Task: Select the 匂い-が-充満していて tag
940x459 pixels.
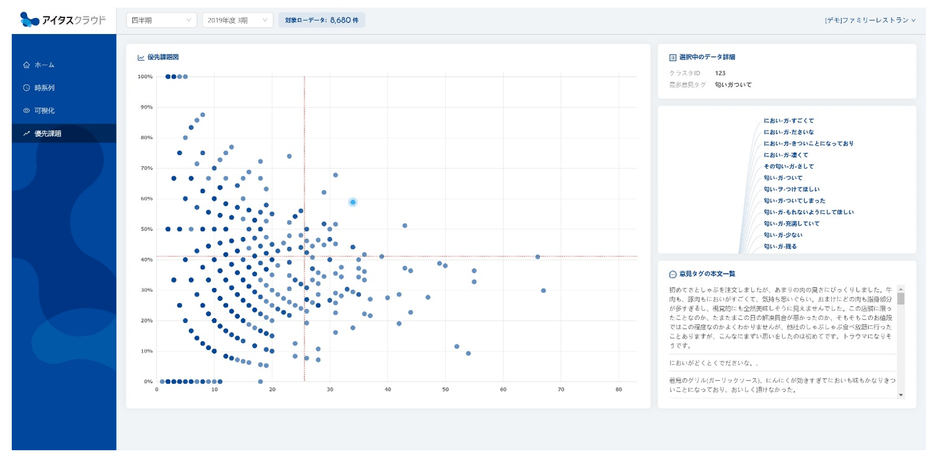Action: 797,224
